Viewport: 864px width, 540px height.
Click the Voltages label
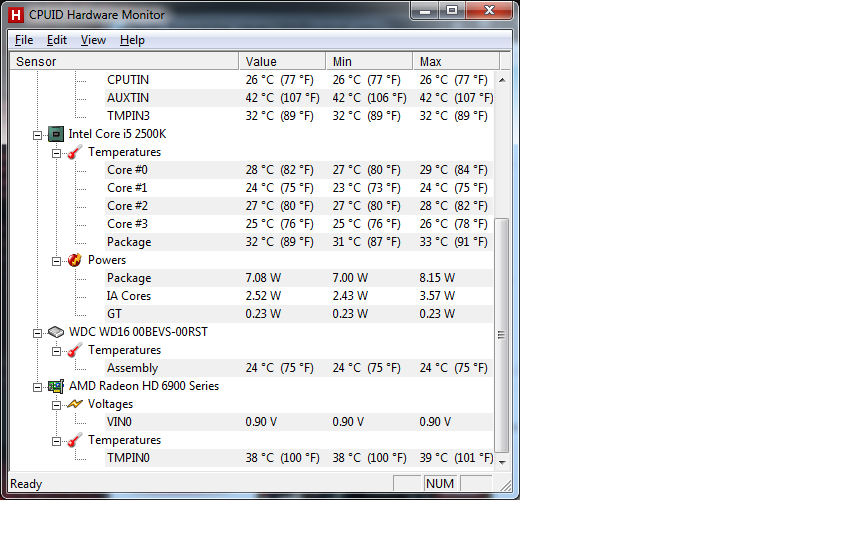110,404
